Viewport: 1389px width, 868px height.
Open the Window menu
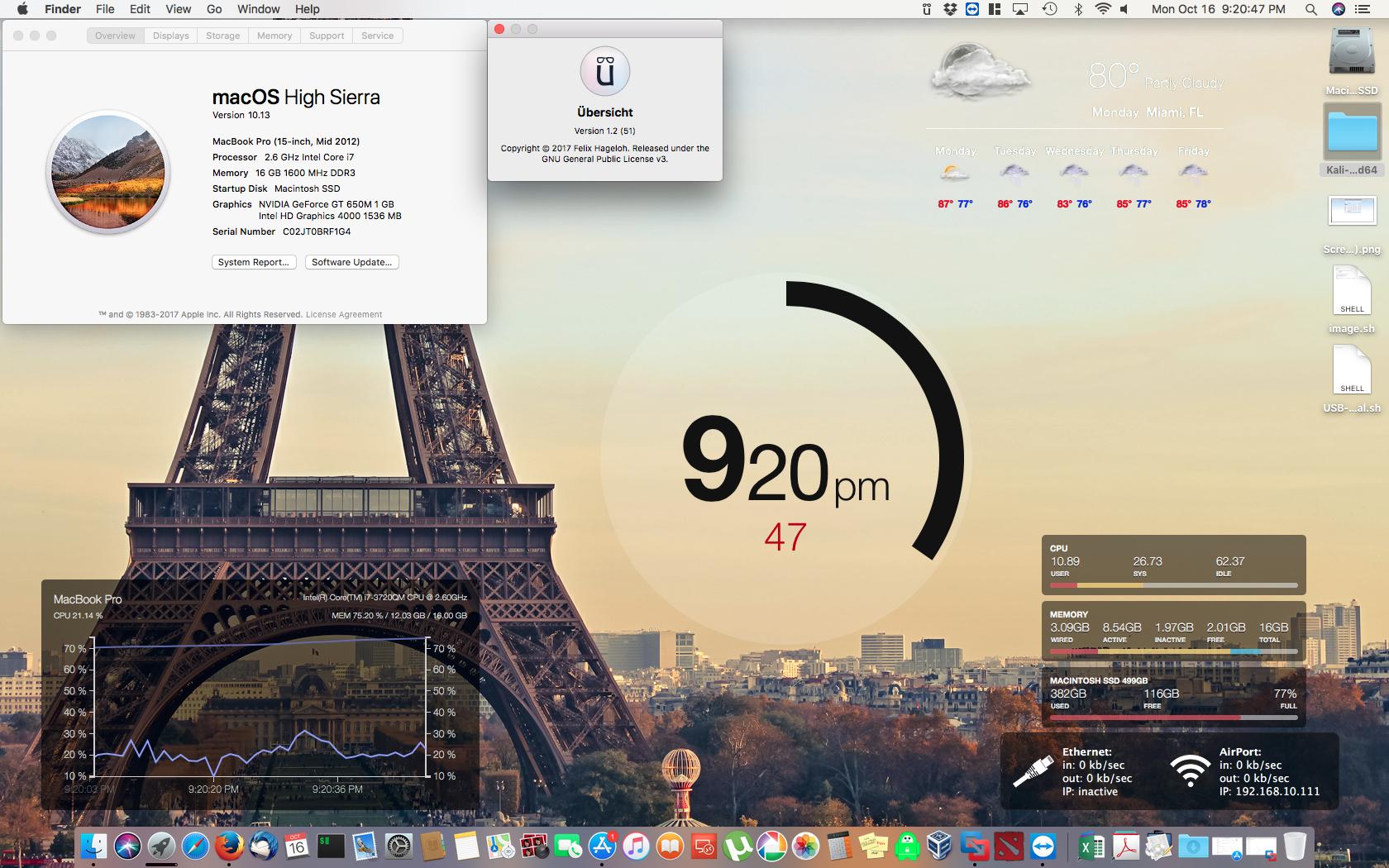point(258,9)
